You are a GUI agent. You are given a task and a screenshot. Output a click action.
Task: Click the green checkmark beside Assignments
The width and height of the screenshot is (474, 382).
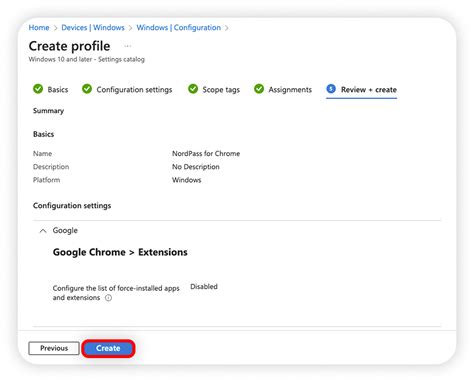[259, 89]
